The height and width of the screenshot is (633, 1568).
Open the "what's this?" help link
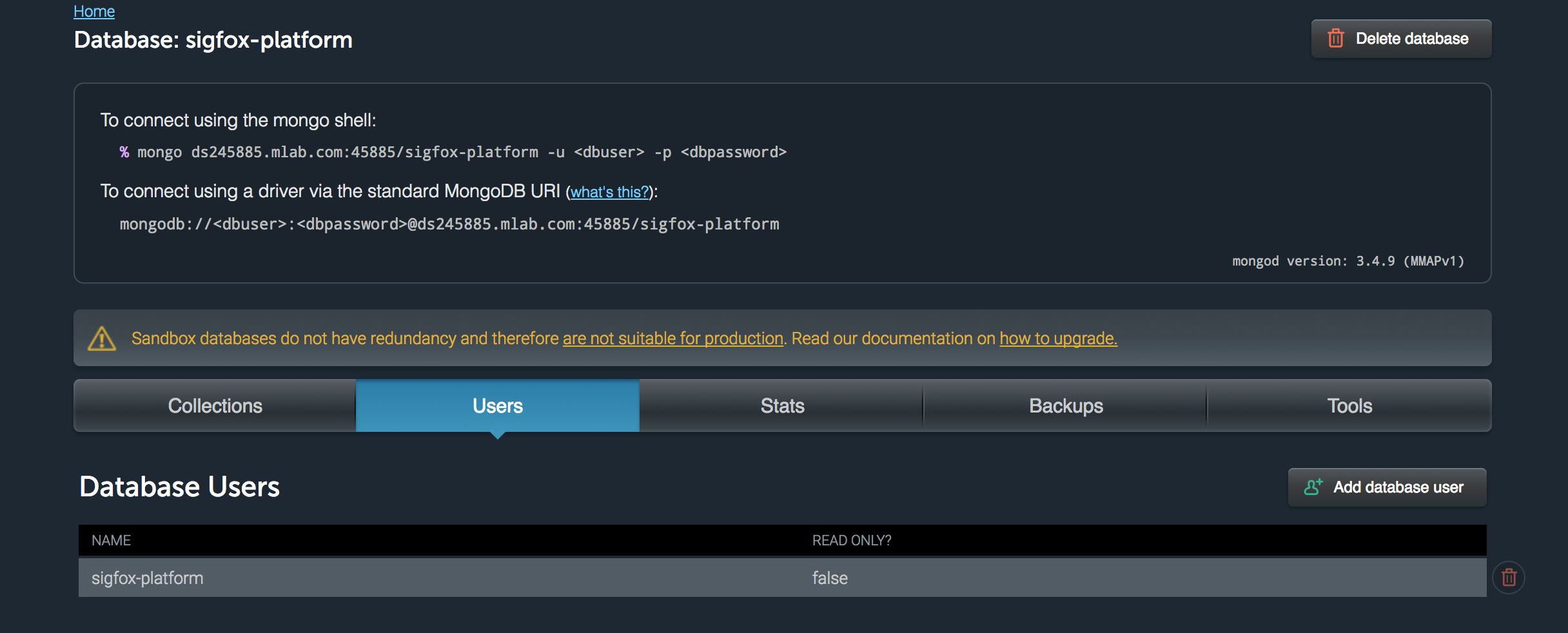(x=610, y=192)
